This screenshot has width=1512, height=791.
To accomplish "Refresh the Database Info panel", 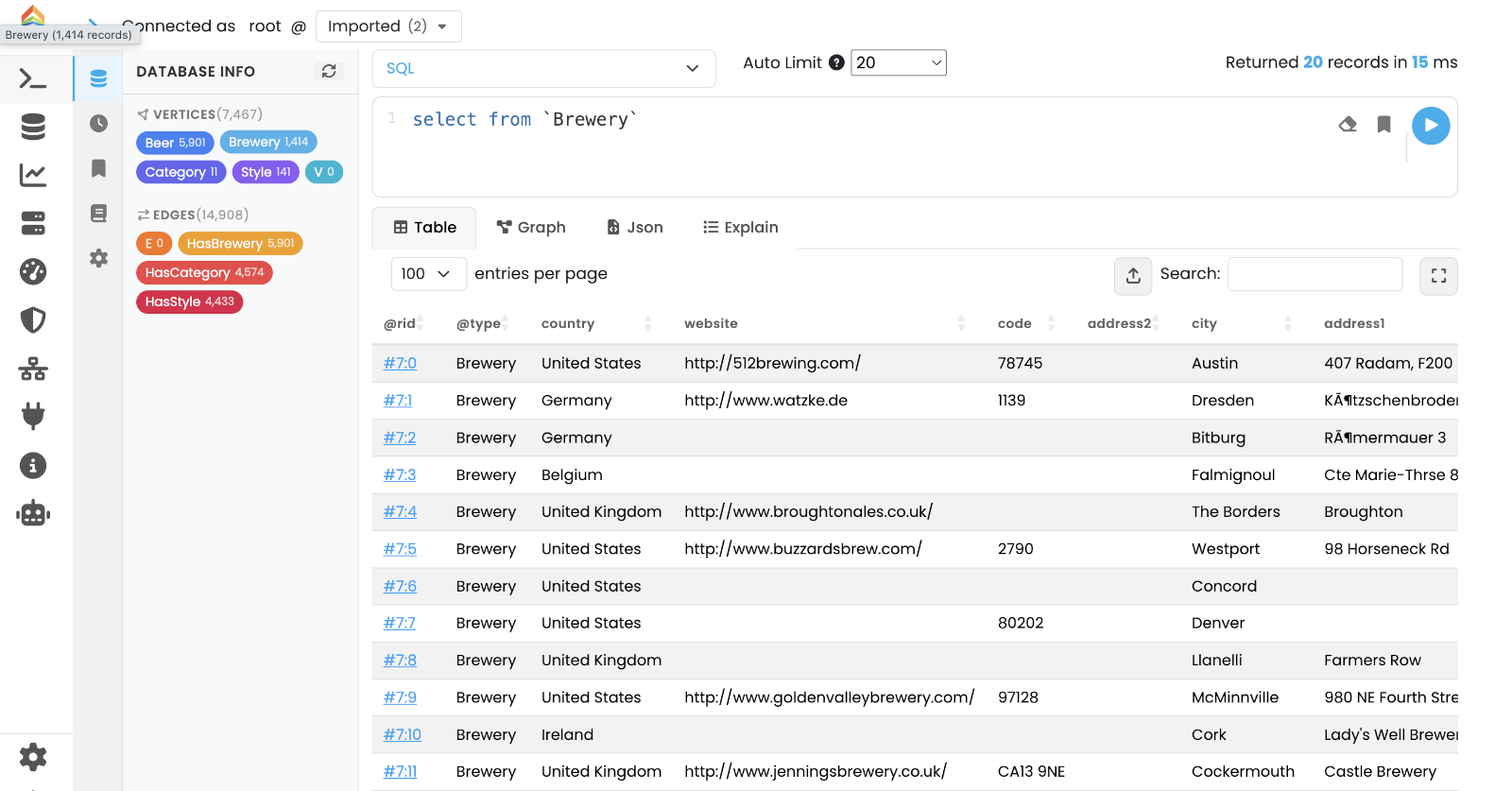I will click(329, 71).
